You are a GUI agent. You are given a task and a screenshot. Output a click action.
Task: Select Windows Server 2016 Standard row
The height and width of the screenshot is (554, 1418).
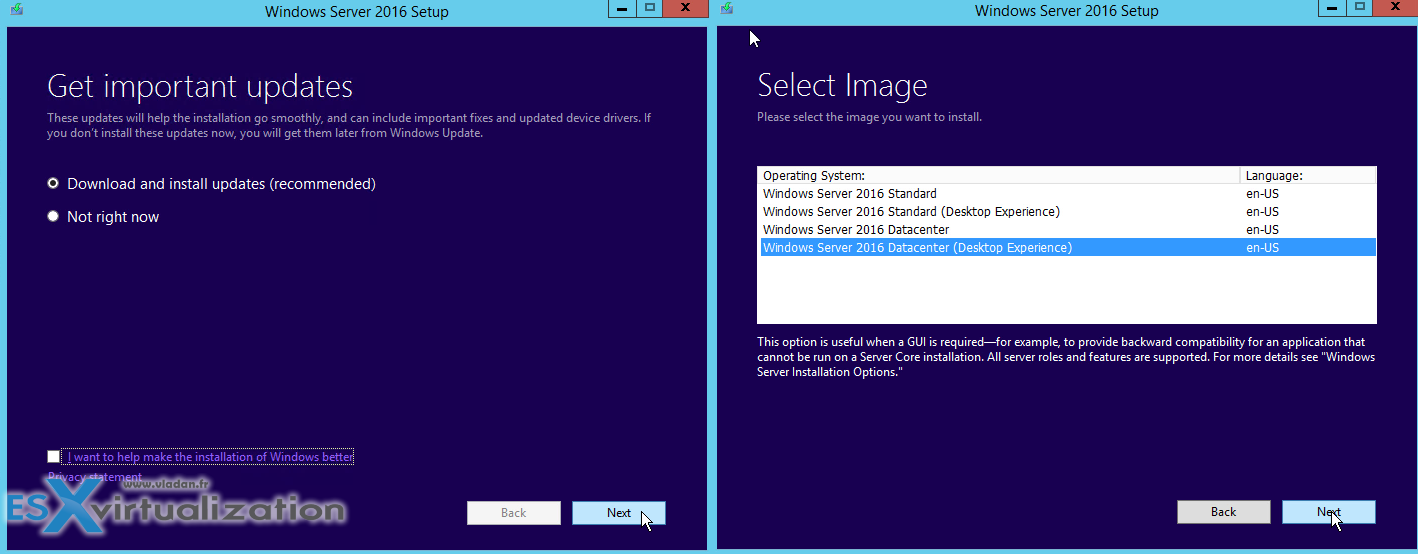coord(1068,194)
